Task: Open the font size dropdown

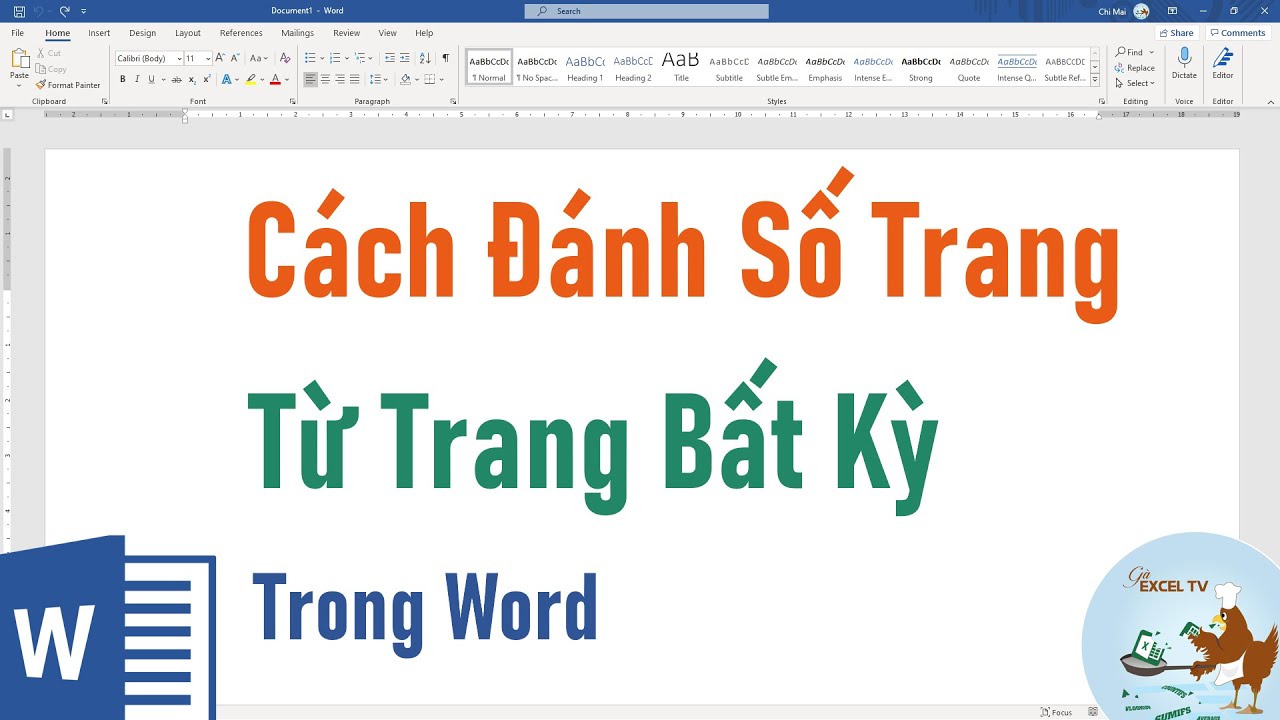Action: click(208, 59)
